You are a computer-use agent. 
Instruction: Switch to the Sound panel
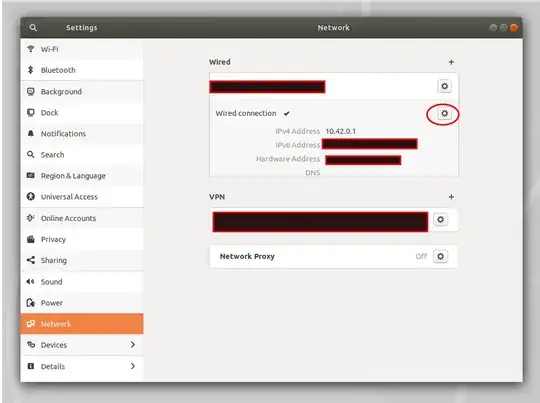coord(82,282)
